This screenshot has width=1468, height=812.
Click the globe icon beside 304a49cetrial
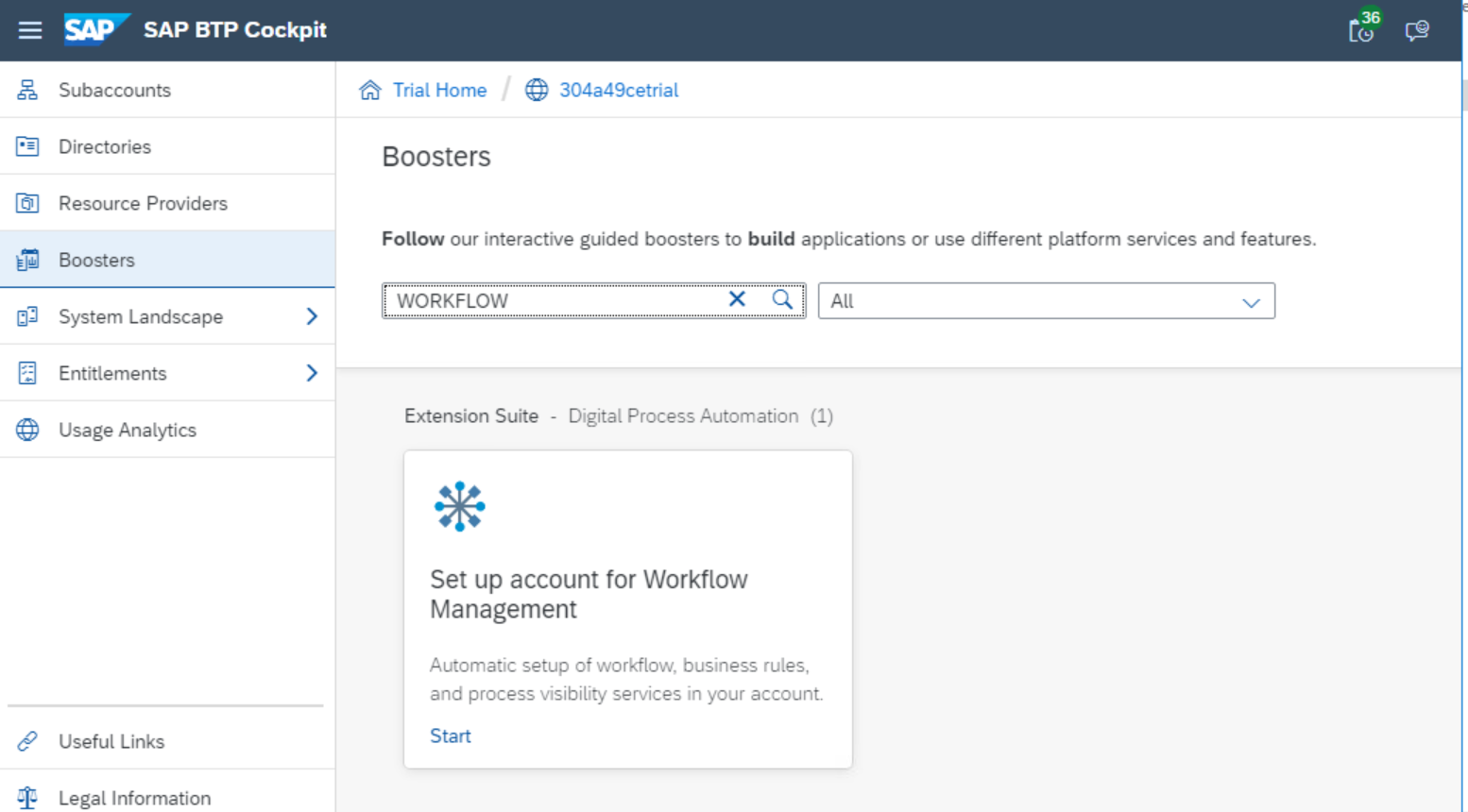[x=537, y=90]
